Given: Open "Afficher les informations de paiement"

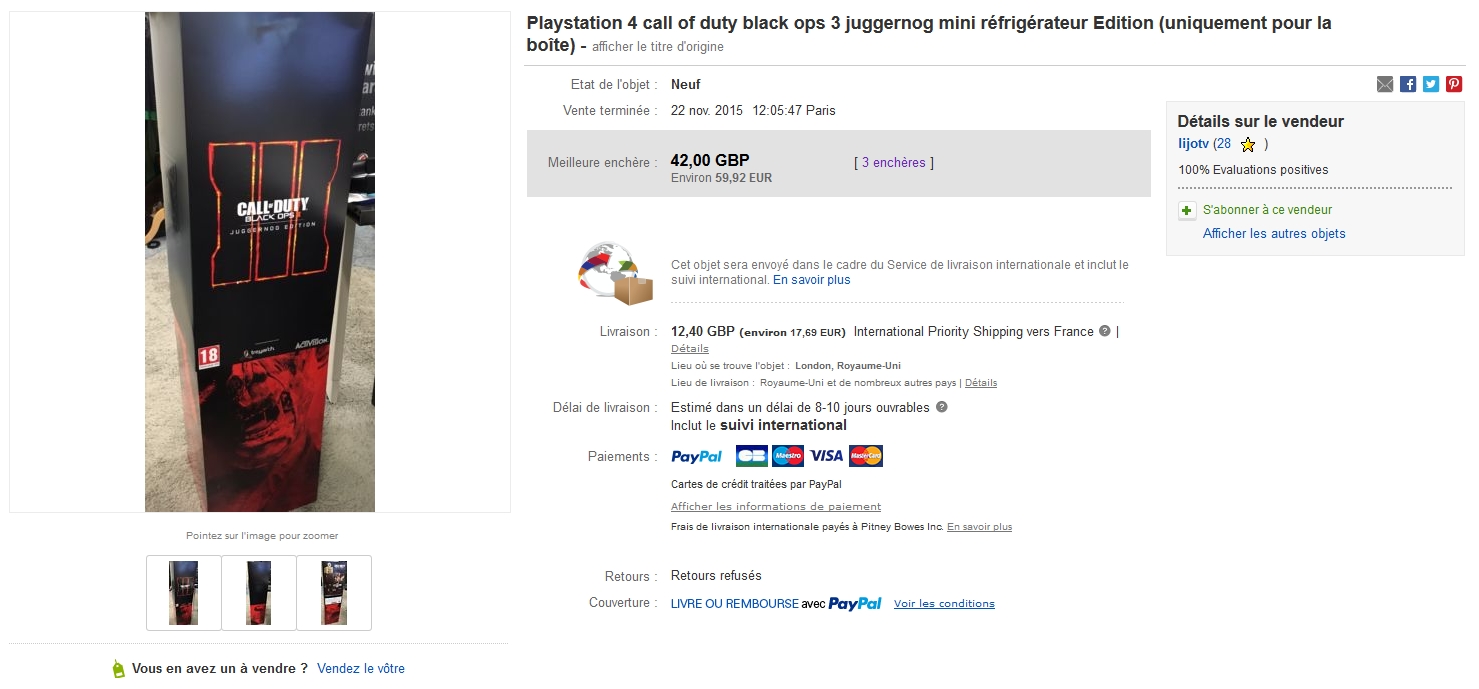Looking at the screenshot, I should tap(775, 507).
